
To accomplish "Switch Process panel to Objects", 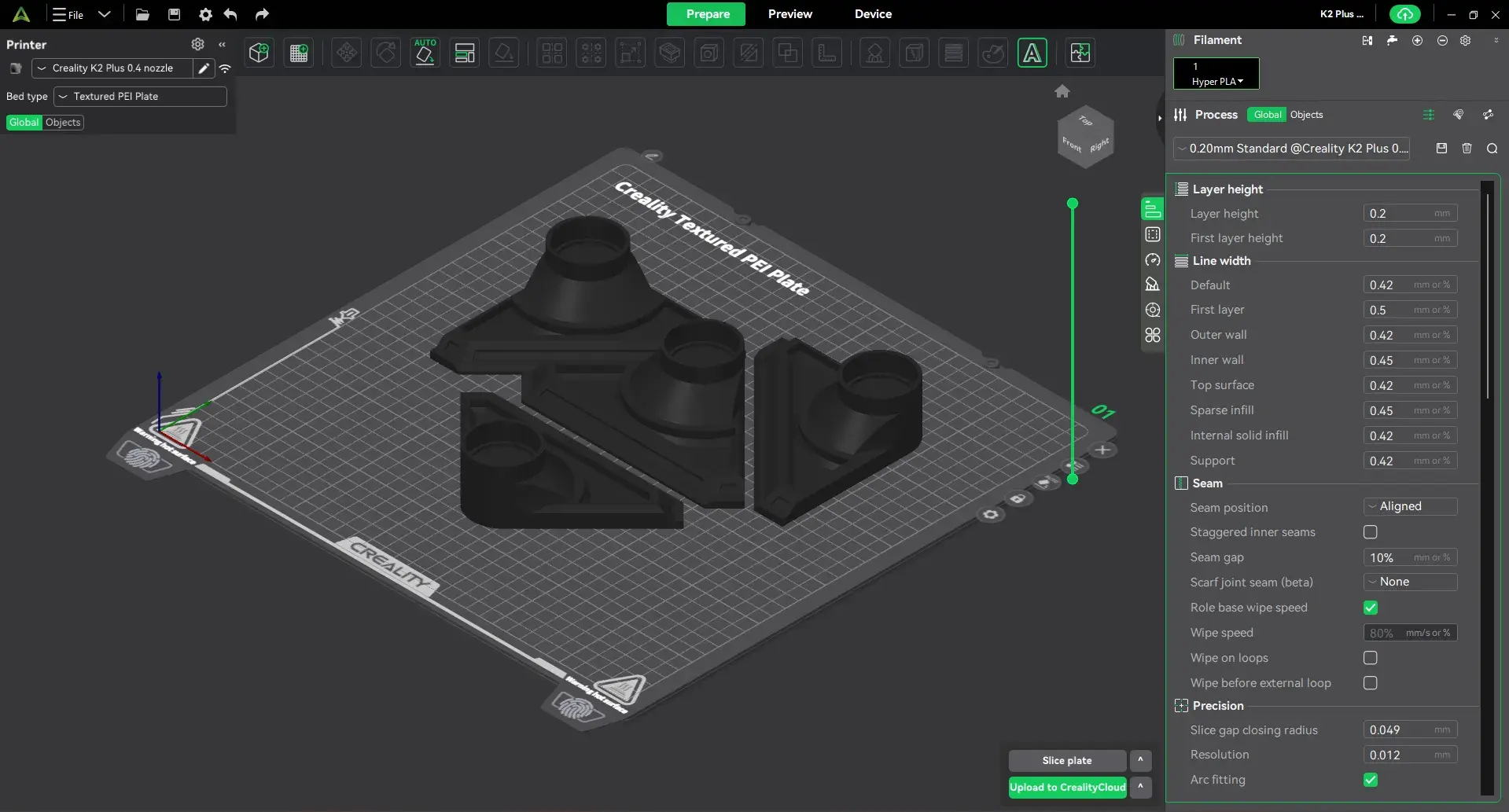I will (x=1307, y=115).
